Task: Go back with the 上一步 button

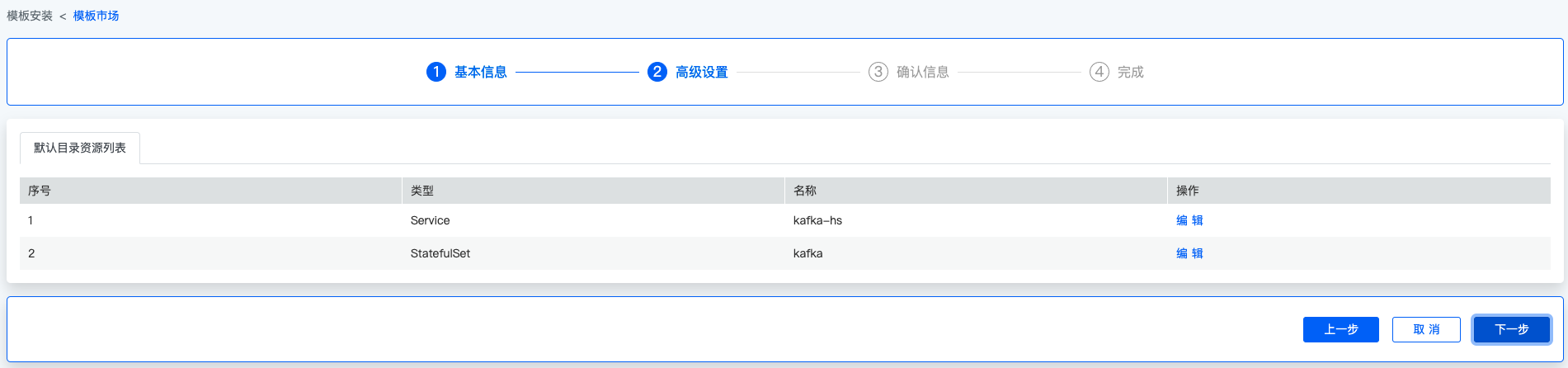Action: coord(1341,329)
